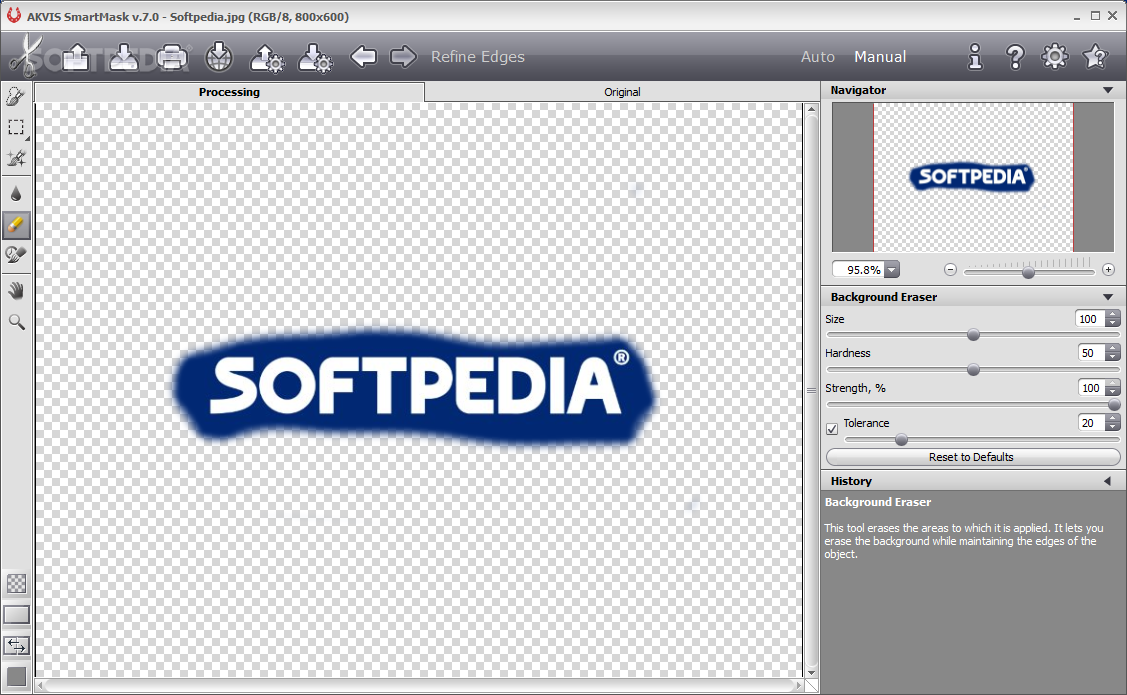This screenshot has height=695, width=1127.
Task: Open program info with the 'i' icon
Action: pyautogui.click(x=975, y=57)
